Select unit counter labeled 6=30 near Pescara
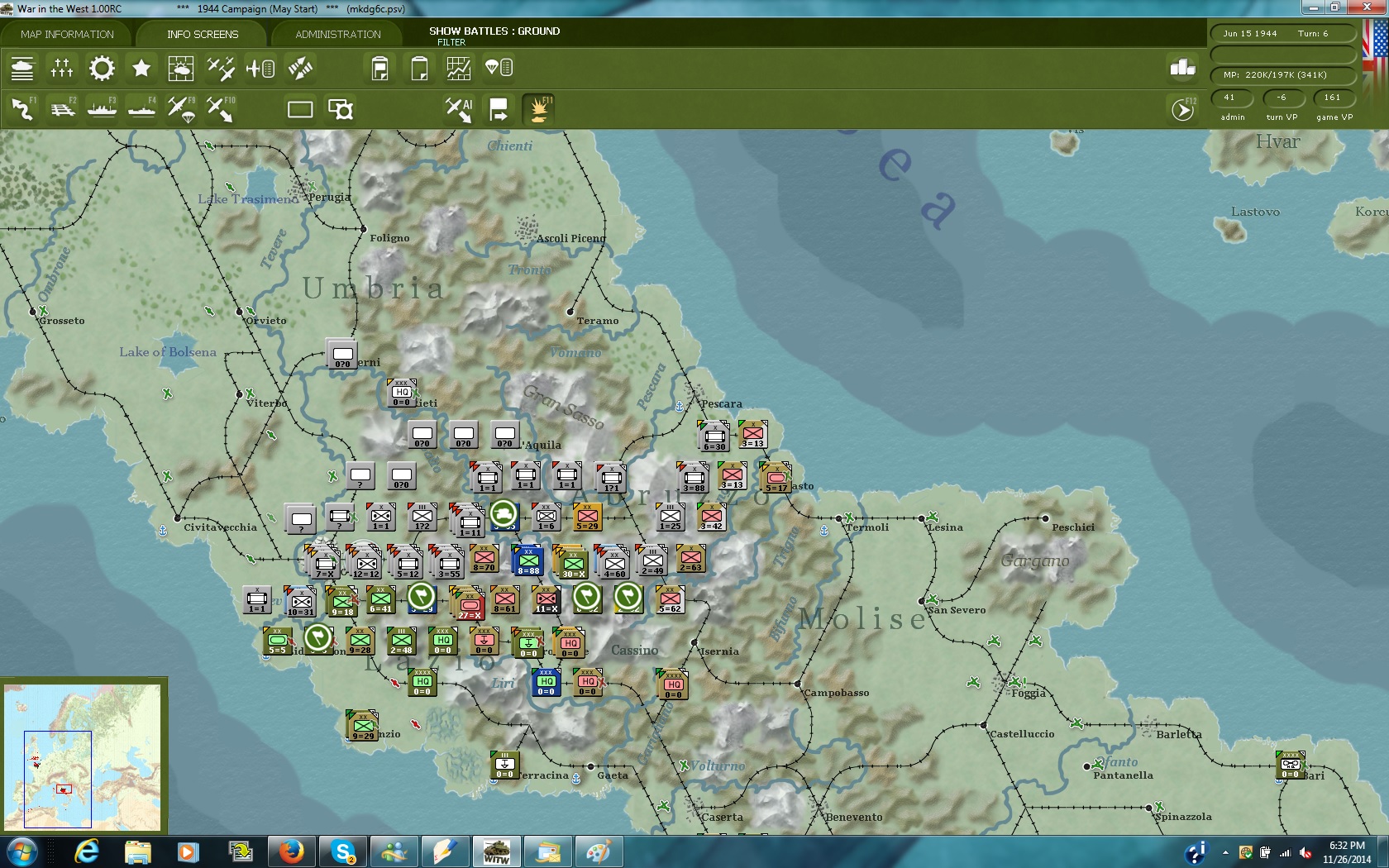Image resolution: width=1389 pixels, height=868 pixels. coord(714,436)
